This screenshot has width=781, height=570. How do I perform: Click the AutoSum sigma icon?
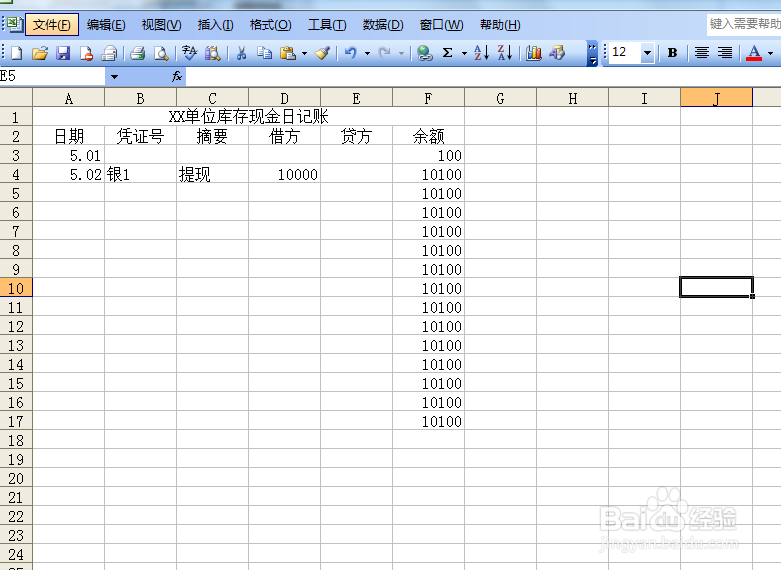(448, 53)
